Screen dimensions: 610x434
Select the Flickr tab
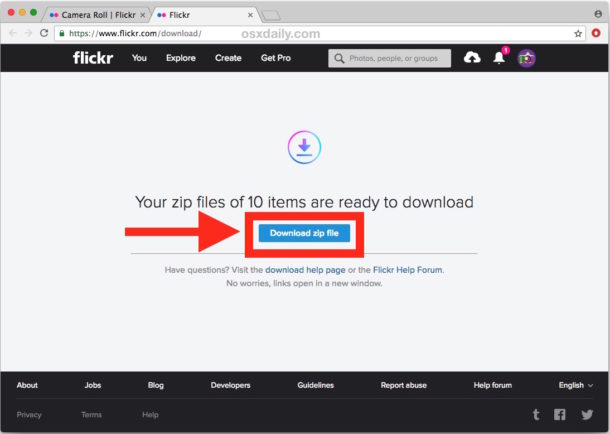204,15
